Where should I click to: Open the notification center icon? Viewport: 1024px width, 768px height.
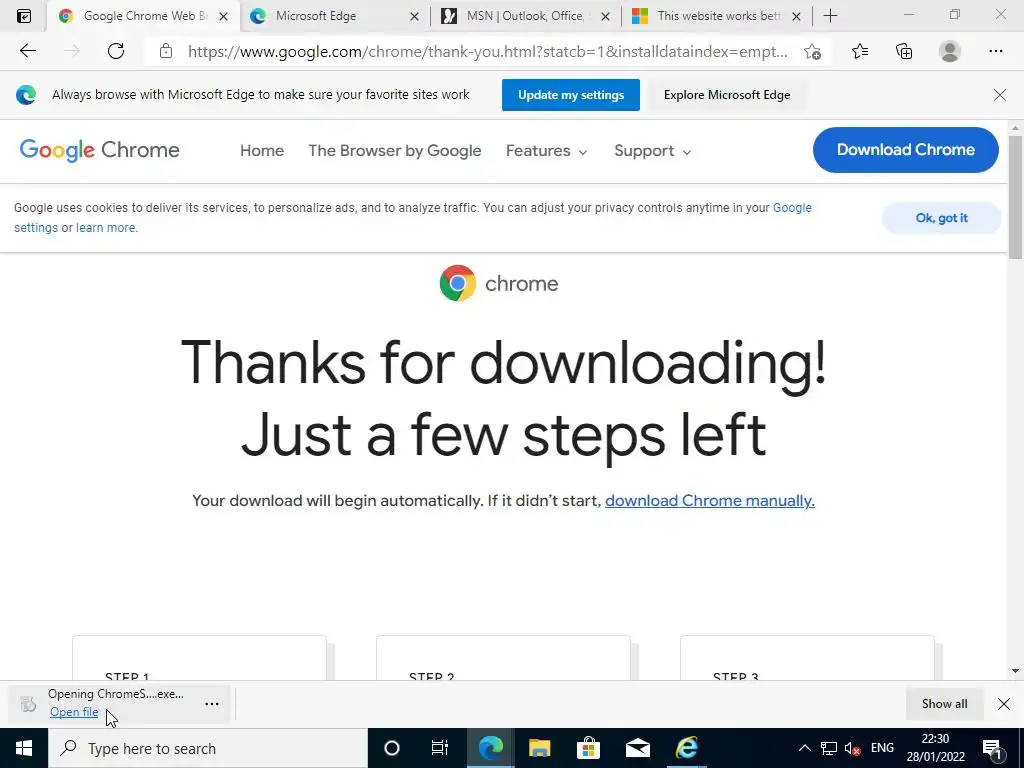(x=992, y=748)
